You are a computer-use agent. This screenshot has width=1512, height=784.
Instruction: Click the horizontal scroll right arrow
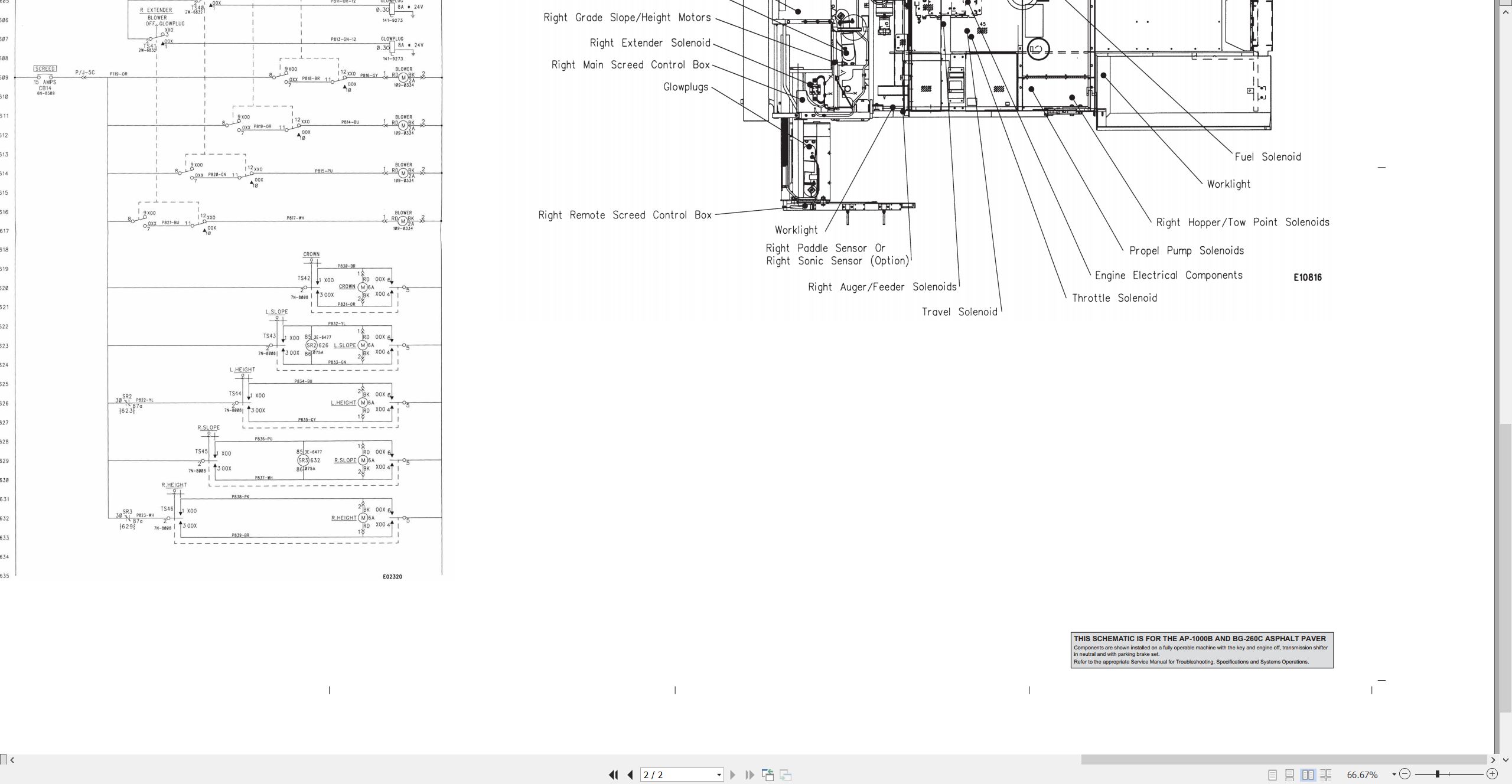click(x=1493, y=760)
